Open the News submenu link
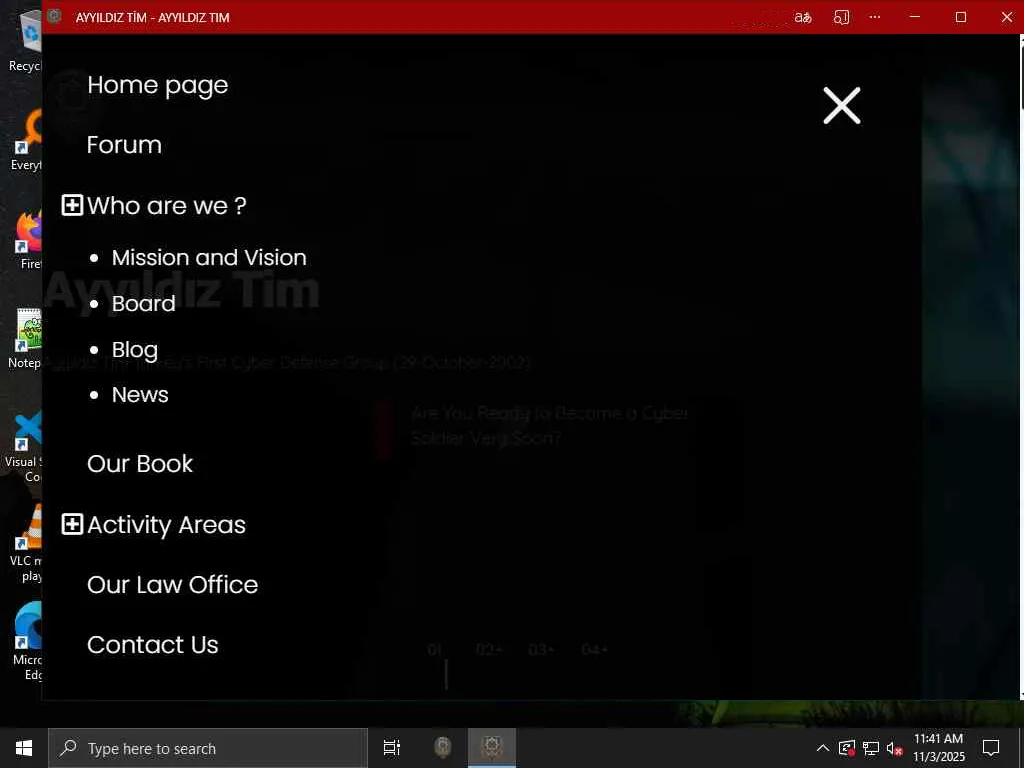Viewport: 1024px width, 768px height. [140, 394]
